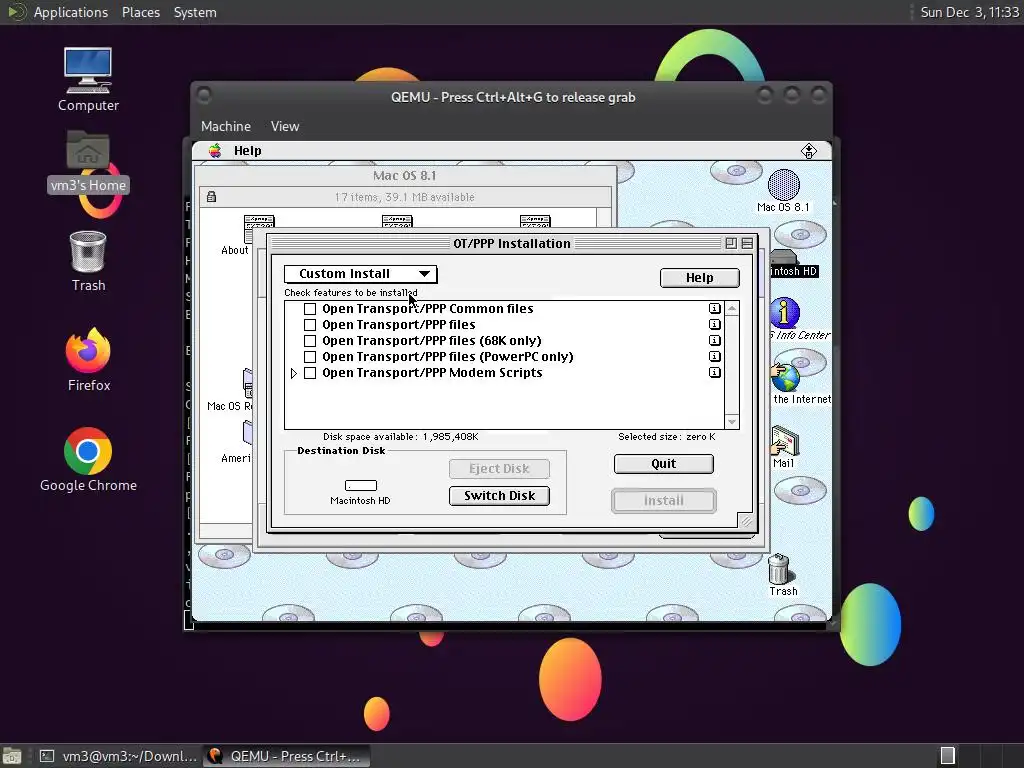Click the installer window resize grip
Viewport: 1024px width, 768px height.
(x=745, y=520)
